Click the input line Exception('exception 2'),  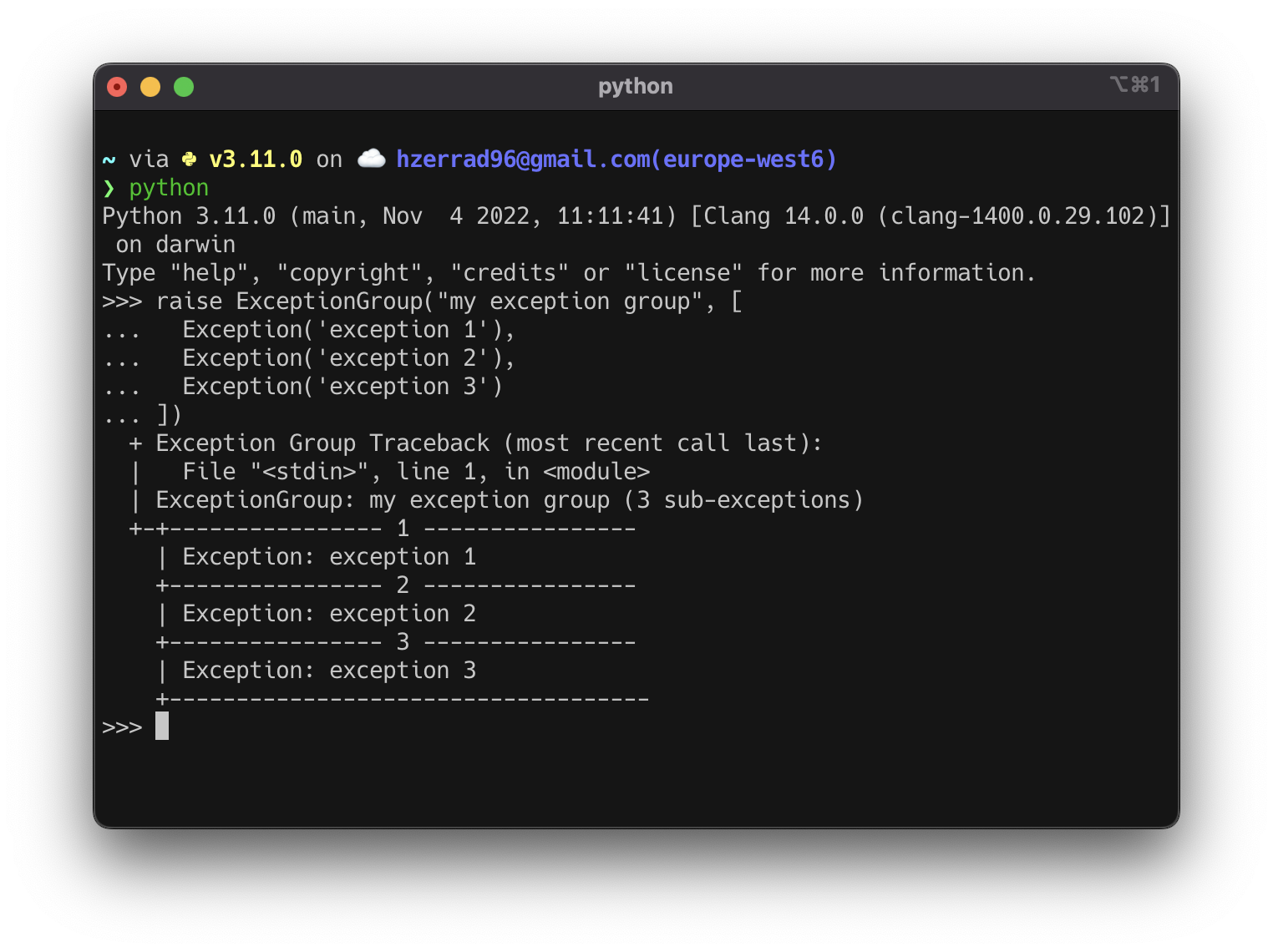(x=308, y=358)
